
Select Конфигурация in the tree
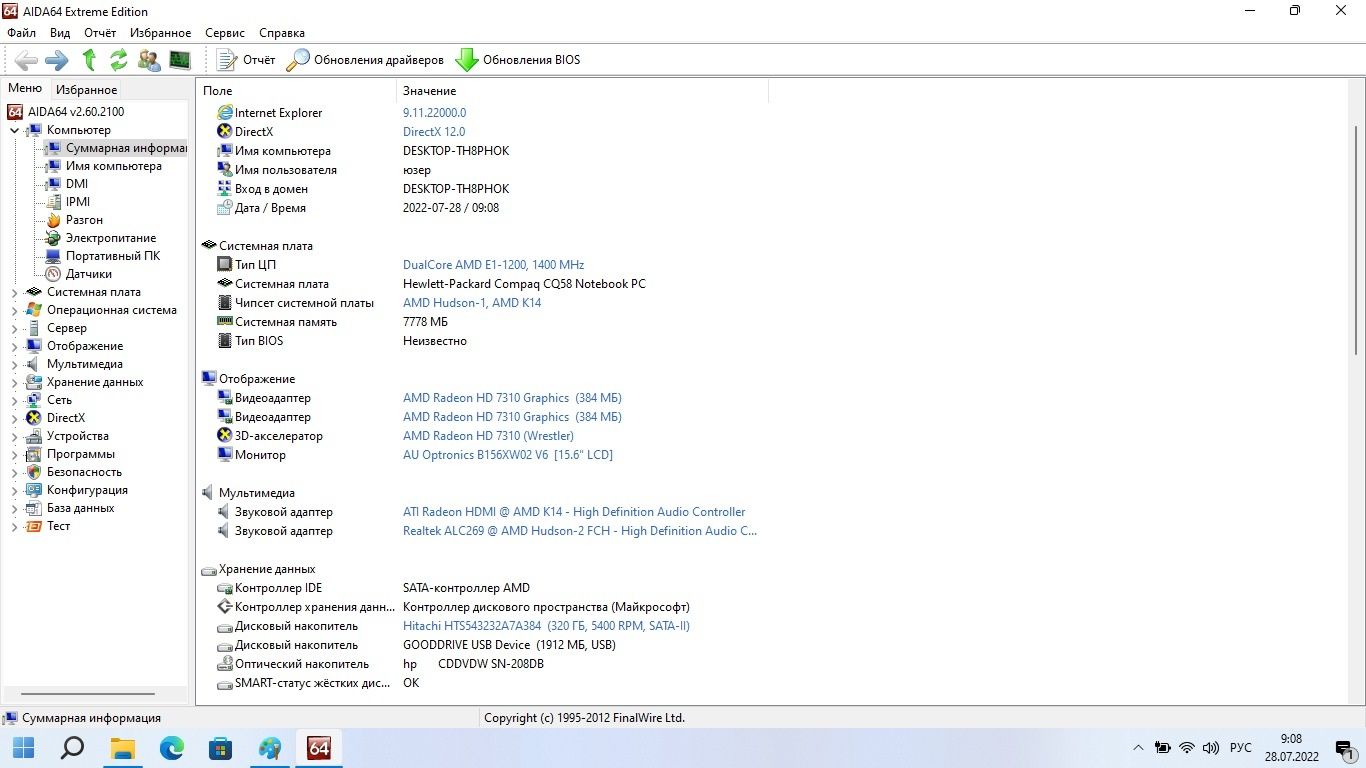(x=87, y=490)
